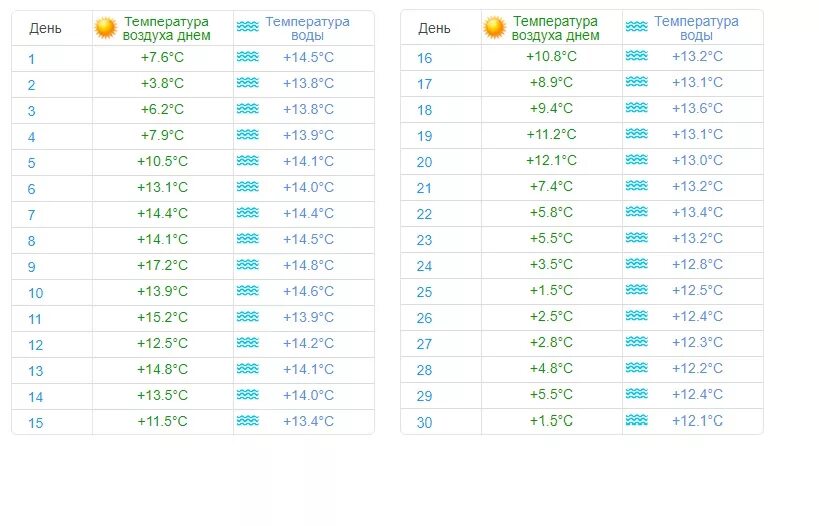
Task: Click the wave icon in day 10 row
Action: [248, 290]
